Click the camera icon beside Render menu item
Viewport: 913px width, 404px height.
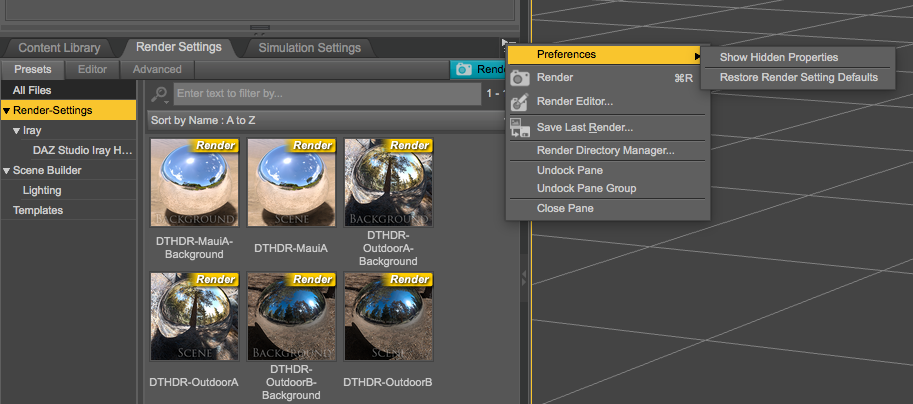point(519,78)
